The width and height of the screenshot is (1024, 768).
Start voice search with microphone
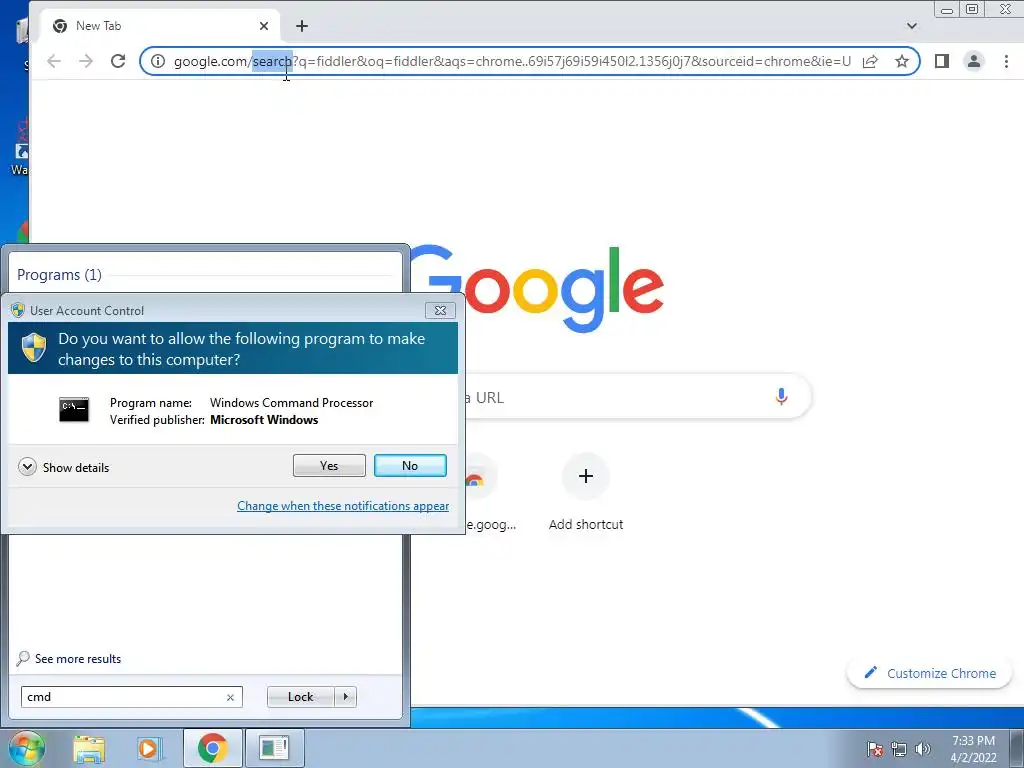[x=781, y=396]
